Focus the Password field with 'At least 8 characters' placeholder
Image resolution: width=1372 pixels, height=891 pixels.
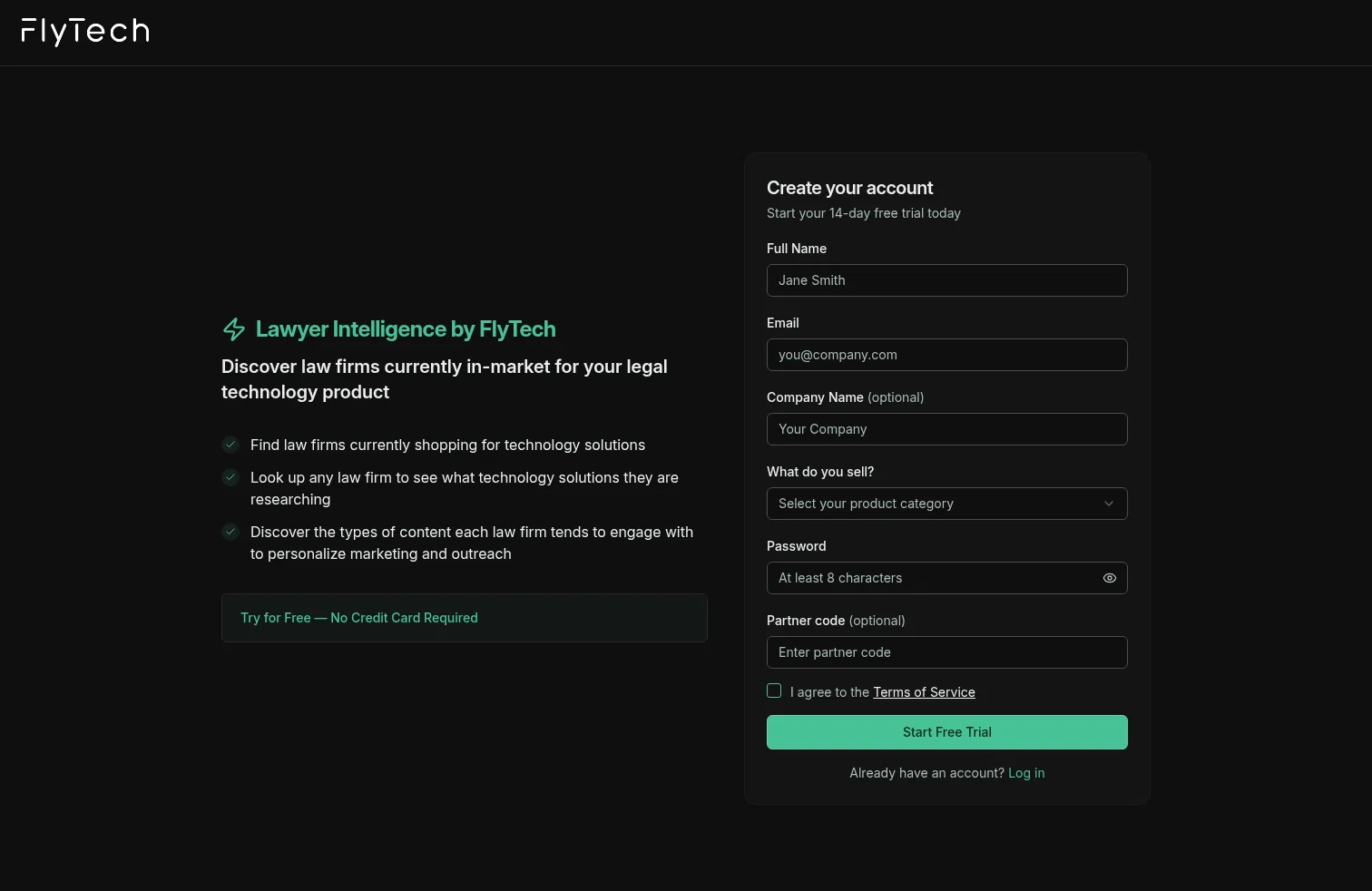click(x=946, y=578)
